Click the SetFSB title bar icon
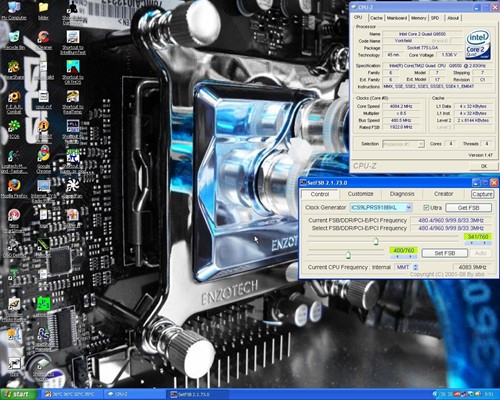Screen dimensions: 500x400 (x=303, y=182)
